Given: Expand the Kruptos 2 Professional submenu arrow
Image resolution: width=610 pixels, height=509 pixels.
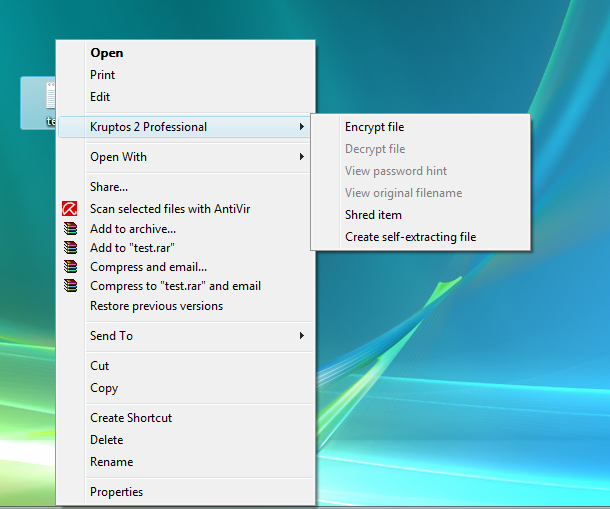Looking at the screenshot, I should coord(301,127).
